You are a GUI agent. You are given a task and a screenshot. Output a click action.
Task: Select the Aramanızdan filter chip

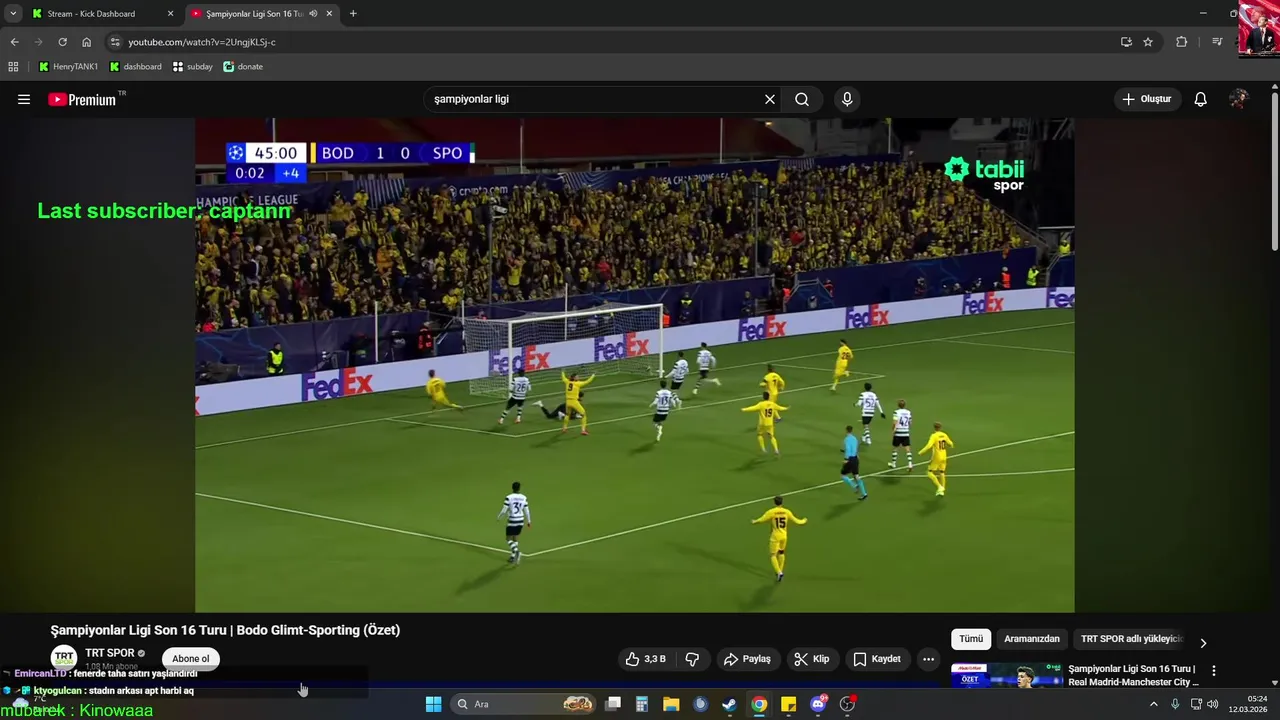pos(1032,639)
